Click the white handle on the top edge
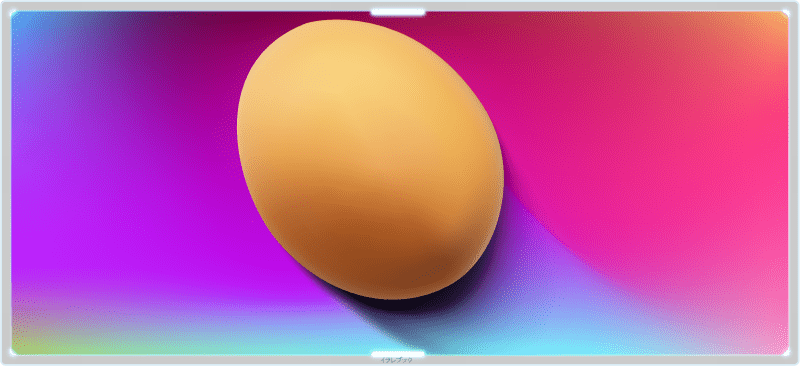Viewport: 800px width, 366px height. tap(398, 12)
